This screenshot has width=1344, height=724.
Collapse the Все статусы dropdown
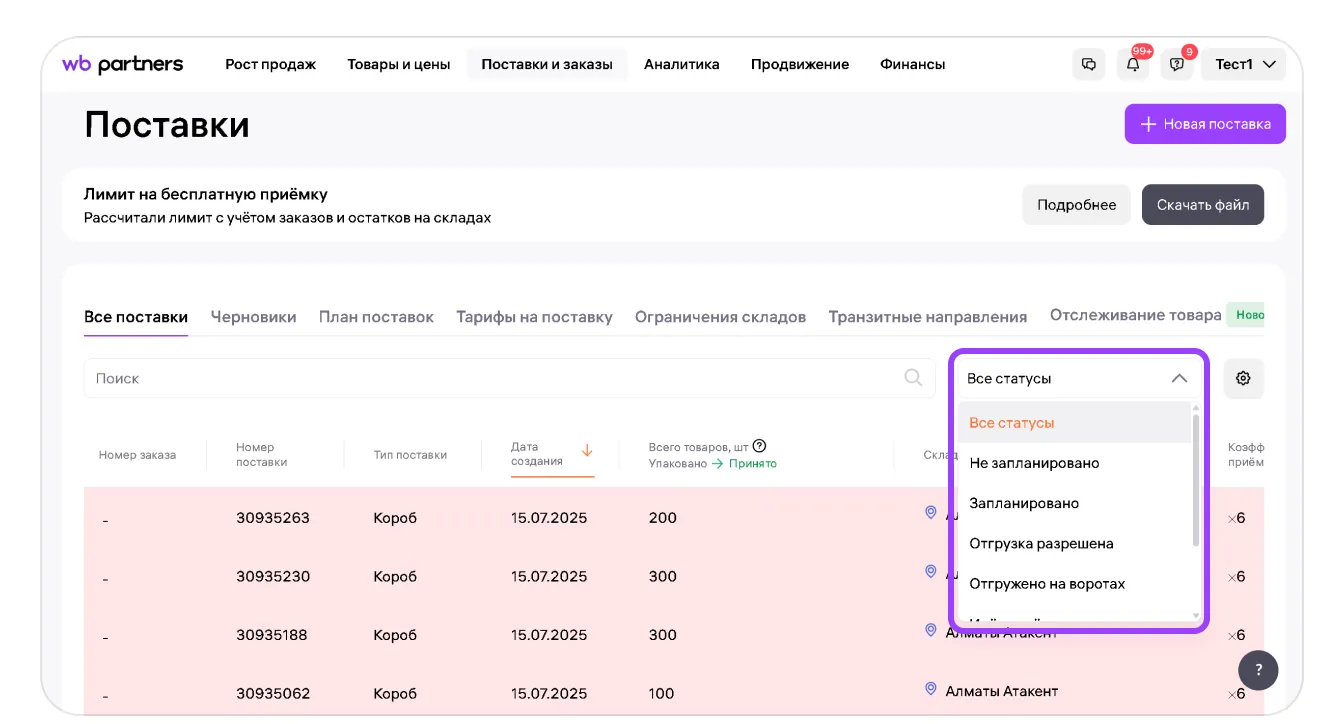[1179, 378]
